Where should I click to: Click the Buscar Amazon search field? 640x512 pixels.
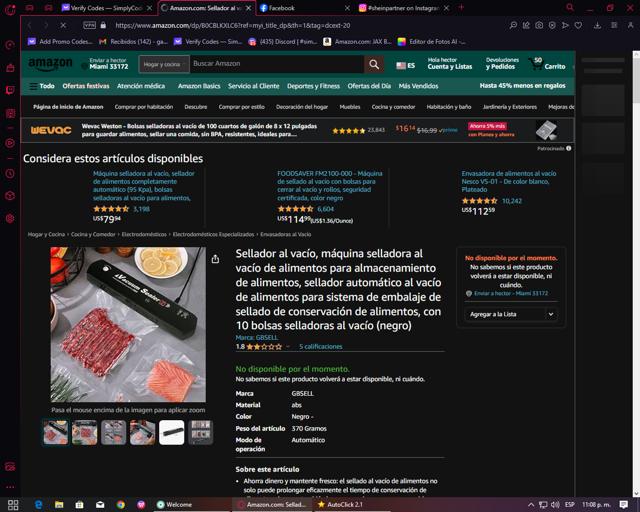coord(277,64)
